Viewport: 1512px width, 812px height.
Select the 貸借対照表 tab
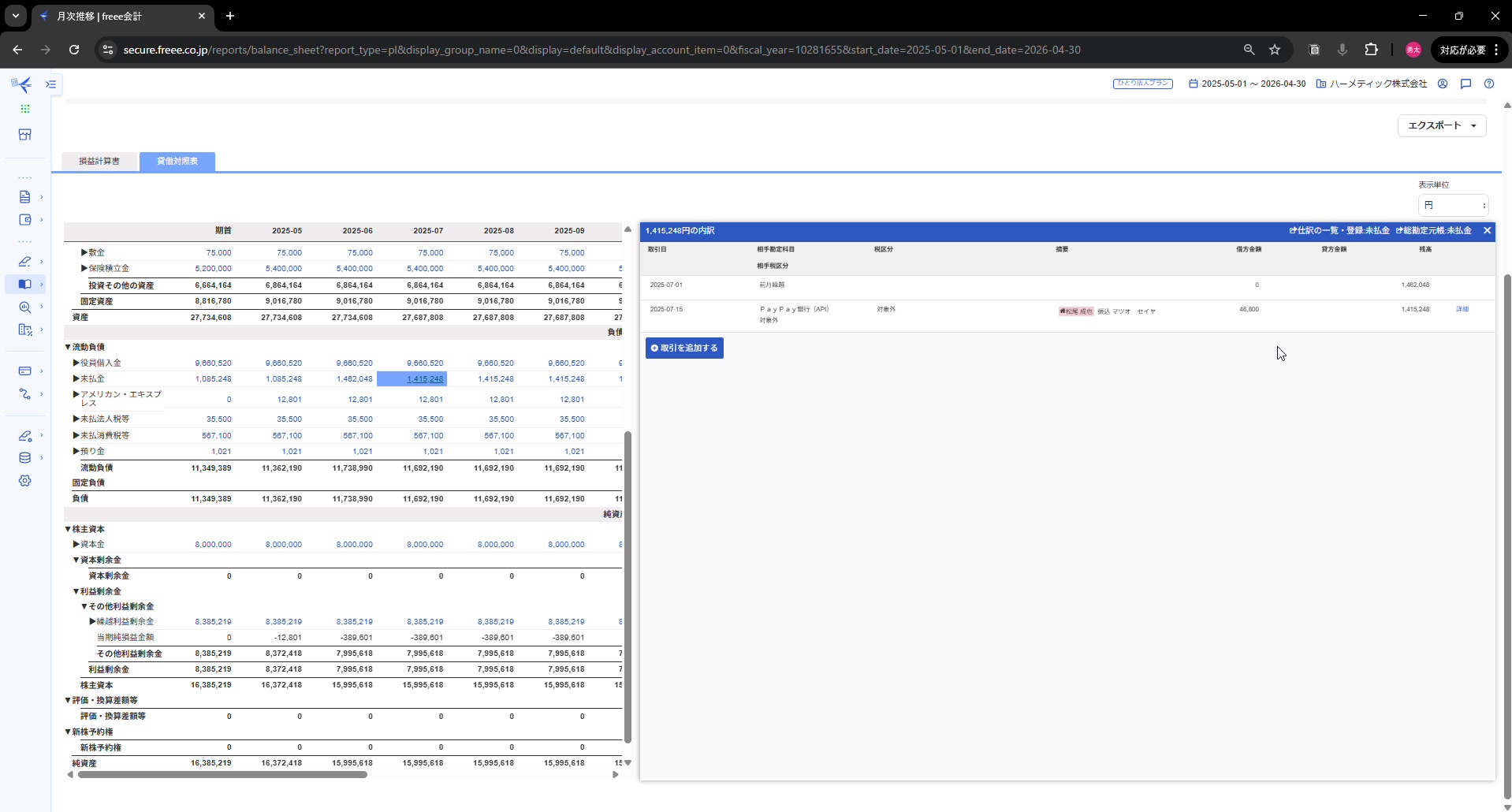[177, 161]
